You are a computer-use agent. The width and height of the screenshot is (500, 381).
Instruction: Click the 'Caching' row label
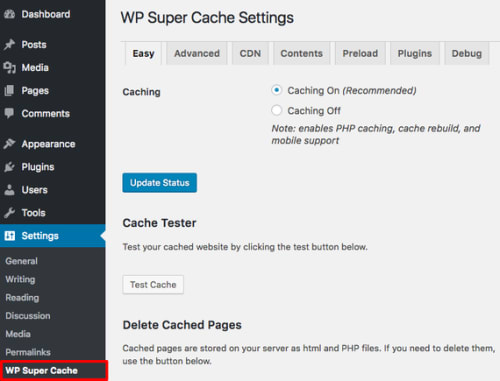[x=141, y=92]
